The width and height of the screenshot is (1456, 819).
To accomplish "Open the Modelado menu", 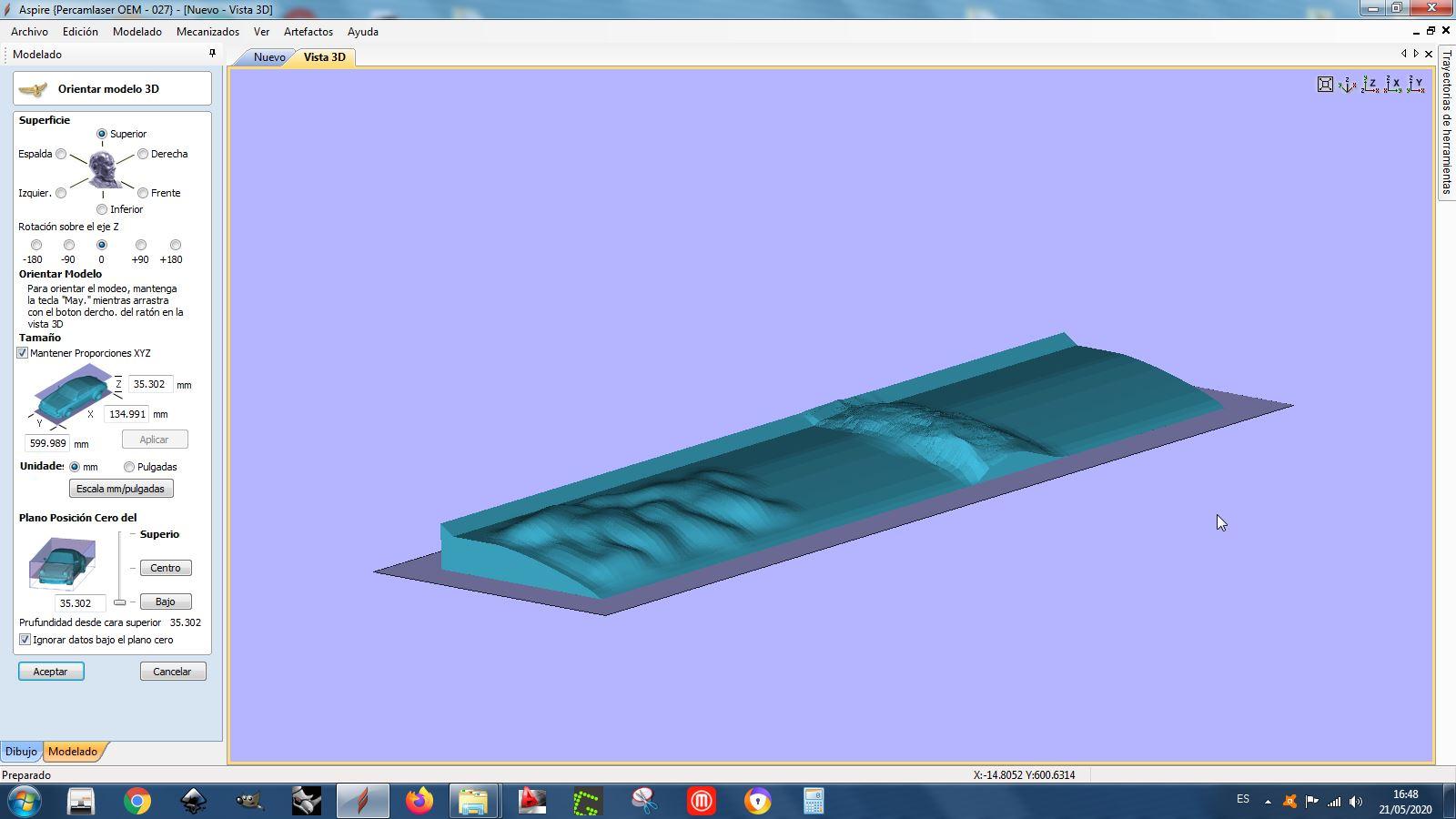I will (137, 31).
